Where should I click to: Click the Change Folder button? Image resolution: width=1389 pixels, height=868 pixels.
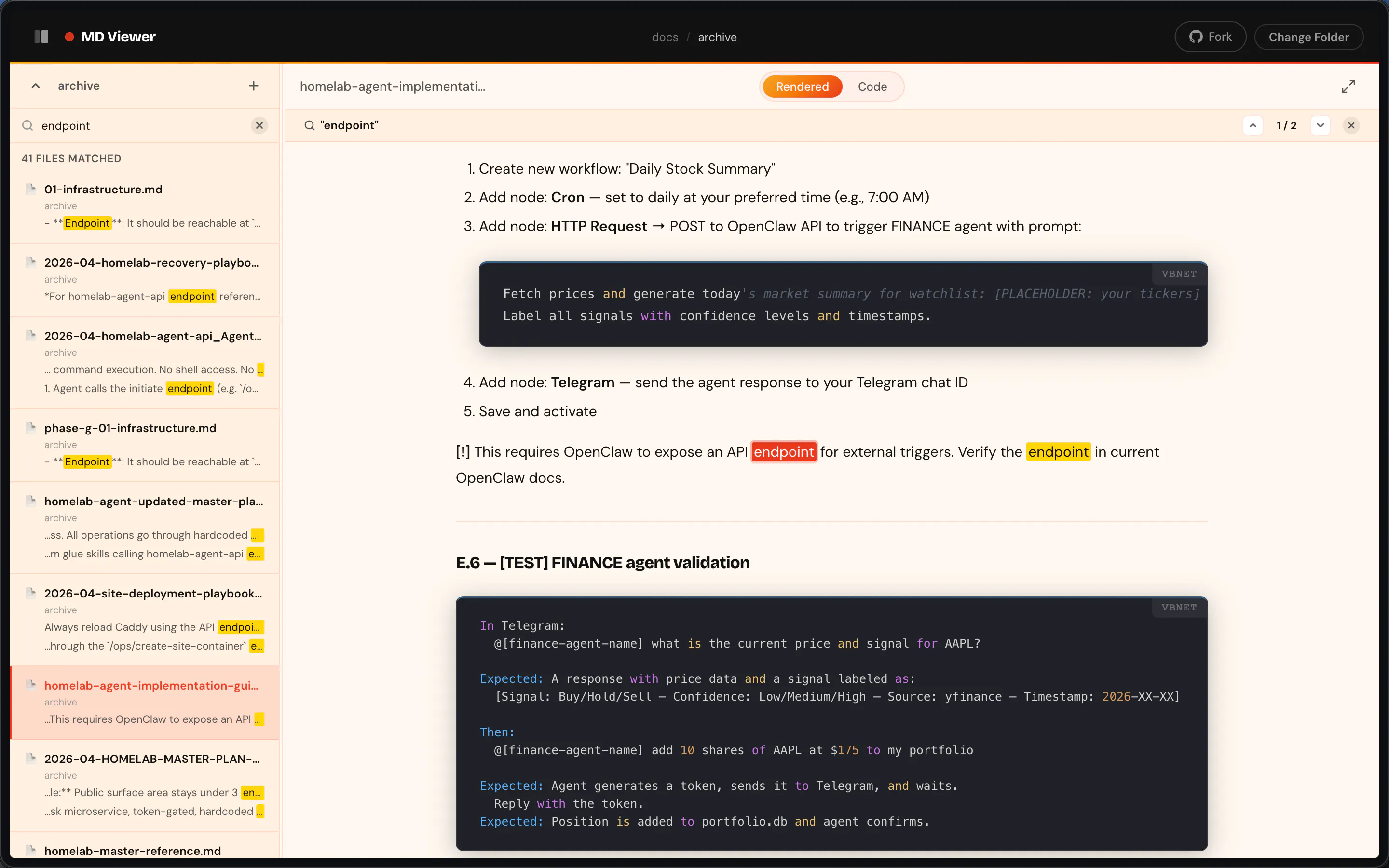coord(1308,37)
